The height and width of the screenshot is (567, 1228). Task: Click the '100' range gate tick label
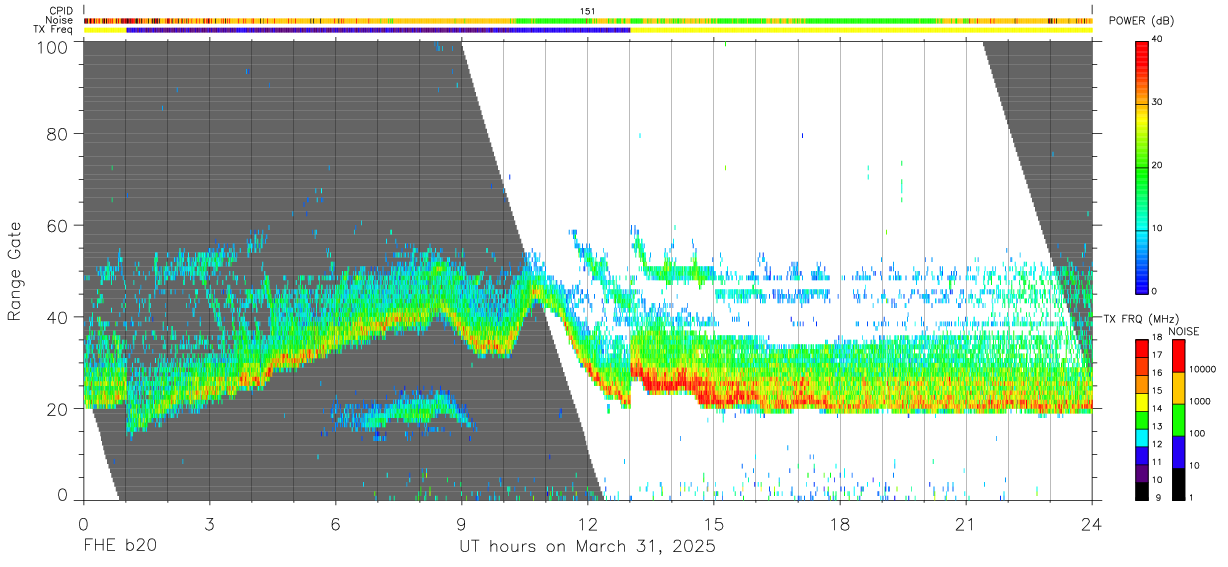click(52, 46)
